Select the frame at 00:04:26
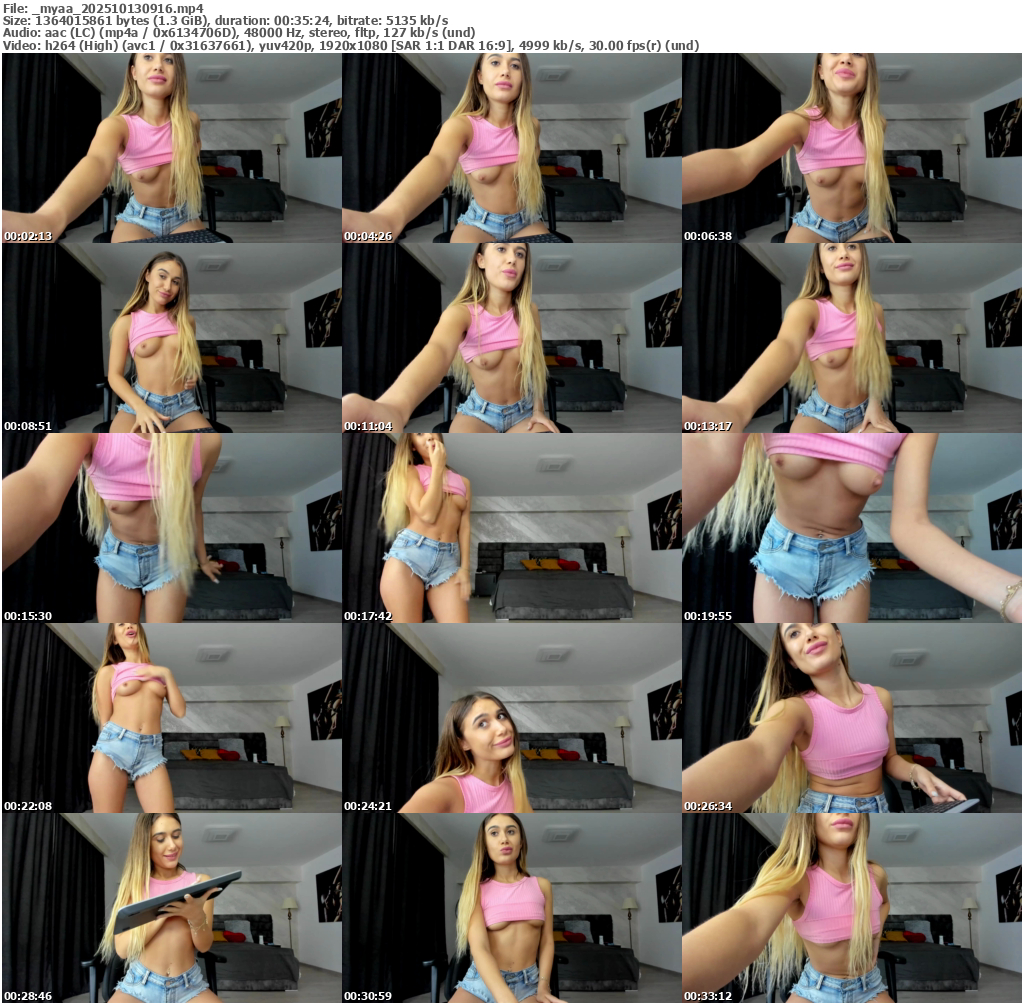 tap(511, 148)
